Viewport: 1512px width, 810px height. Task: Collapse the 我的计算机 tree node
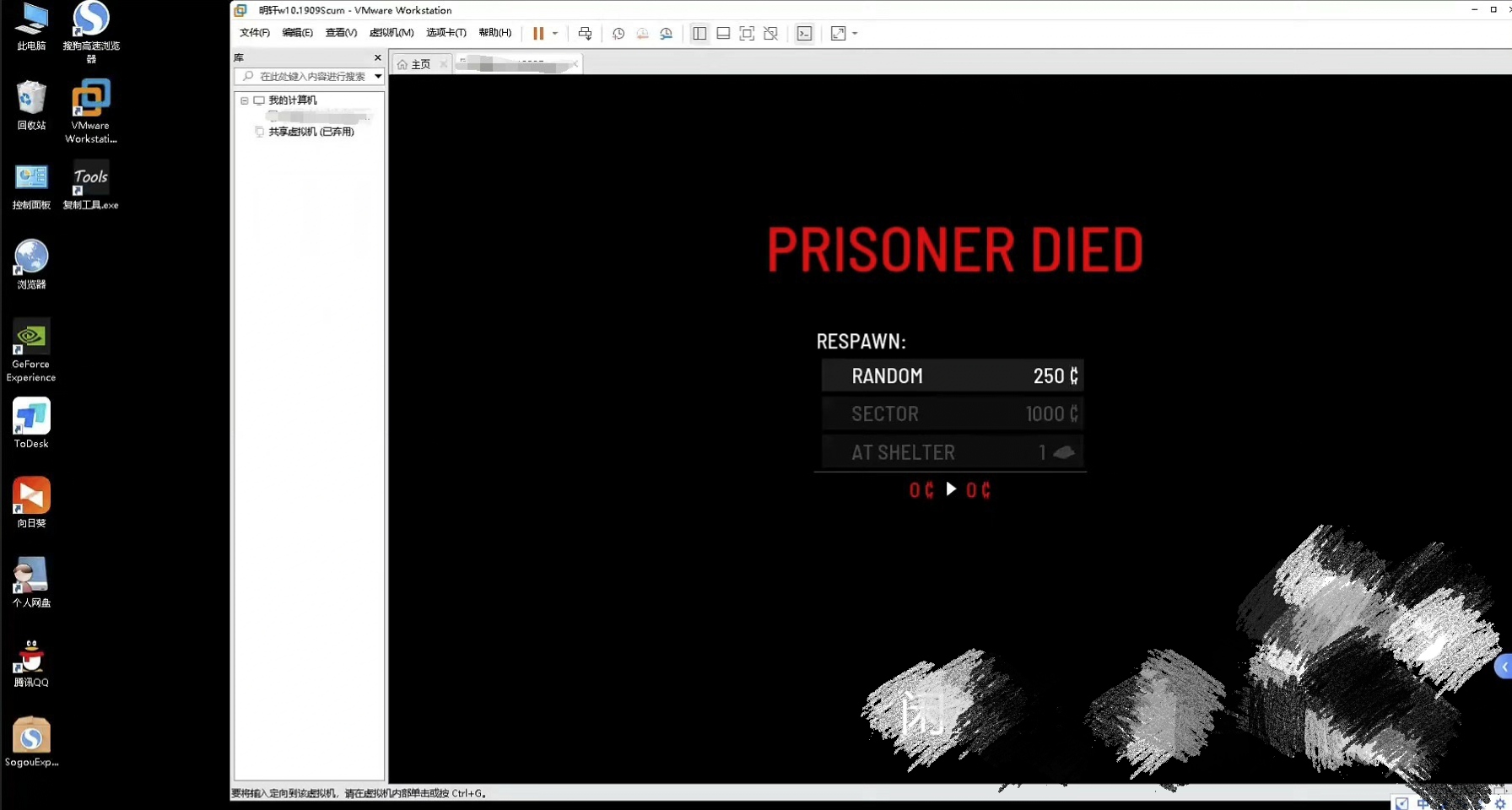tap(245, 100)
